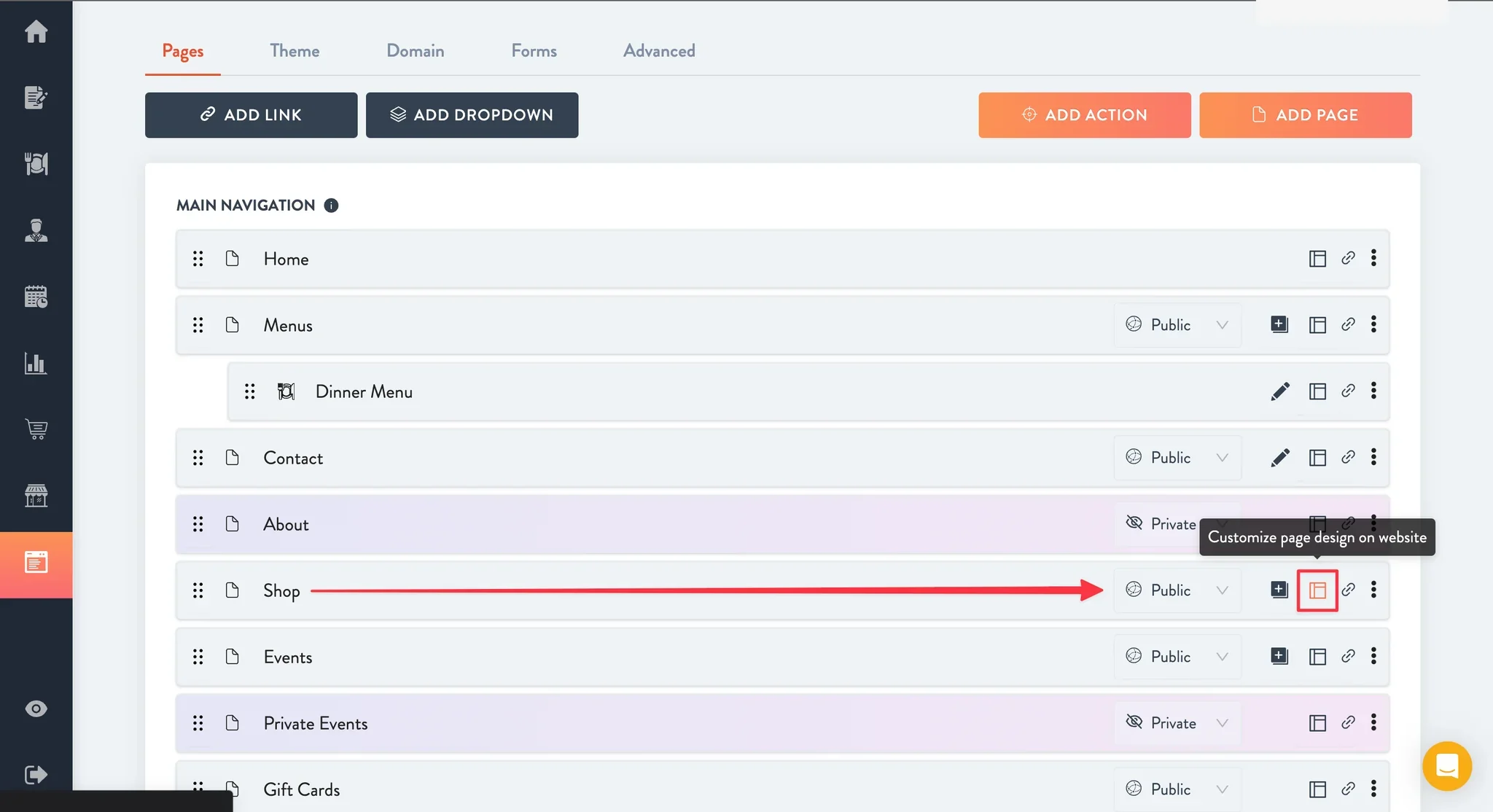Switch to the Forms tab
1493x812 pixels.
(534, 51)
